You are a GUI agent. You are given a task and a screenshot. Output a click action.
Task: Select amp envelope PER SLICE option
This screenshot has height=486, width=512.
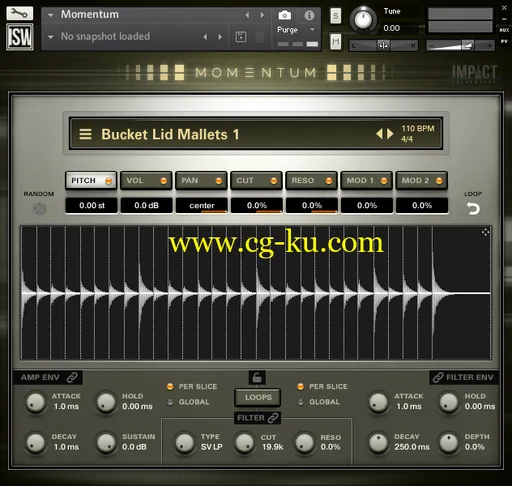click(x=192, y=386)
